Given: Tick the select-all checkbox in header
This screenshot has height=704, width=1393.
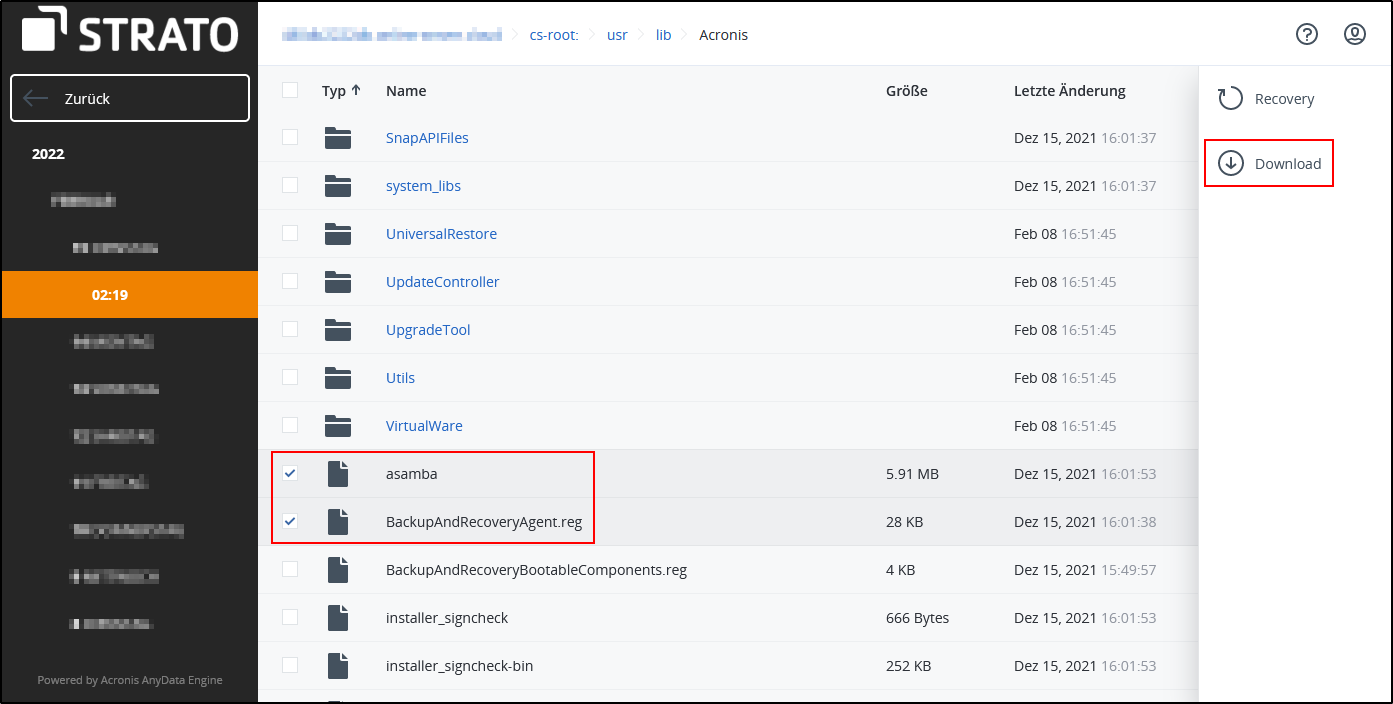Looking at the screenshot, I should (x=290, y=90).
